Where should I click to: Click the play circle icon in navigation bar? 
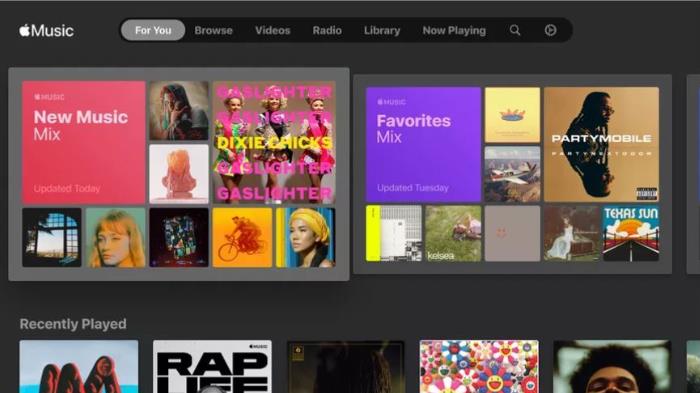550,30
